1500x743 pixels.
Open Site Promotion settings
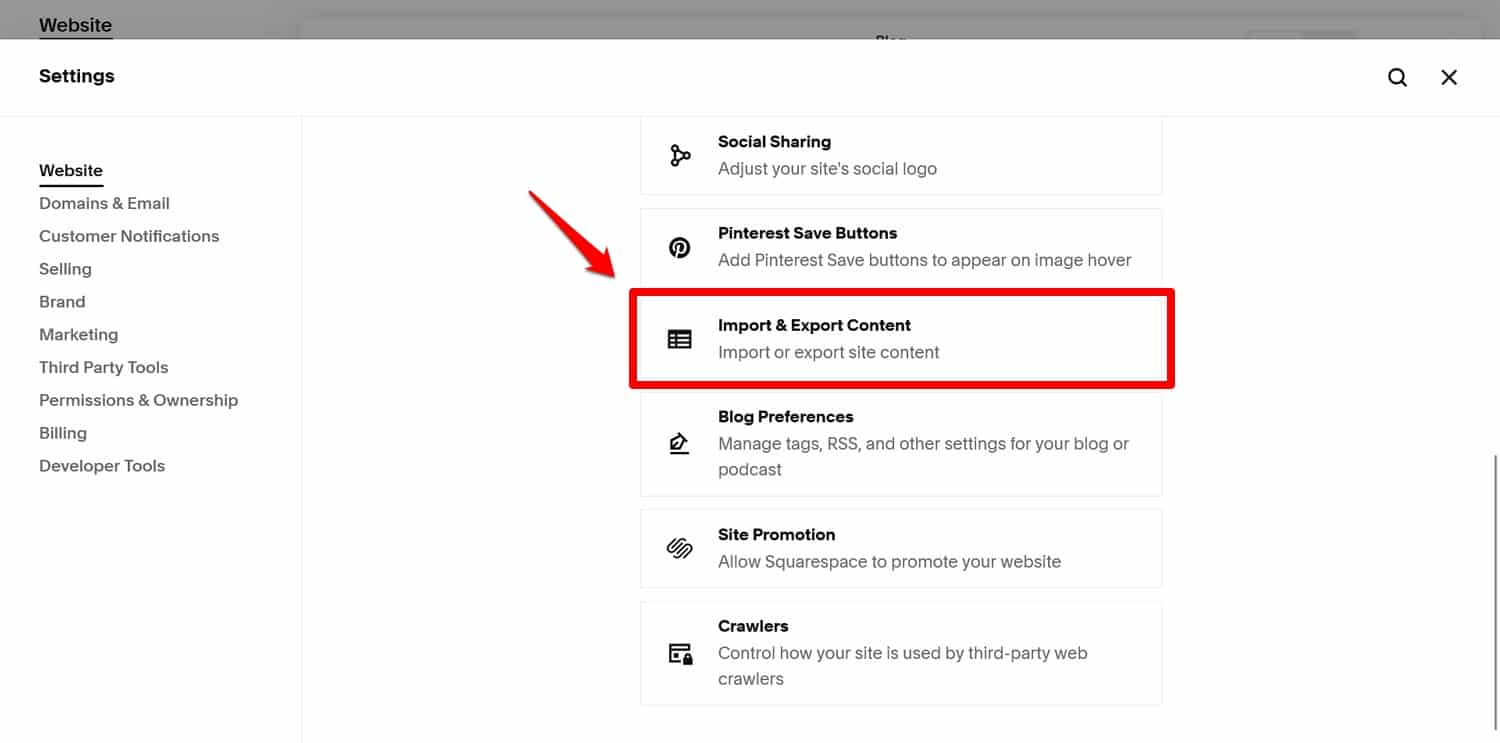(x=901, y=548)
